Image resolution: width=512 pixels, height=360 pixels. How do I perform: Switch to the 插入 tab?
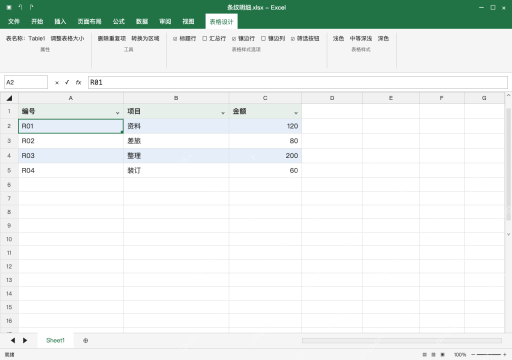click(x=60, y=21)
